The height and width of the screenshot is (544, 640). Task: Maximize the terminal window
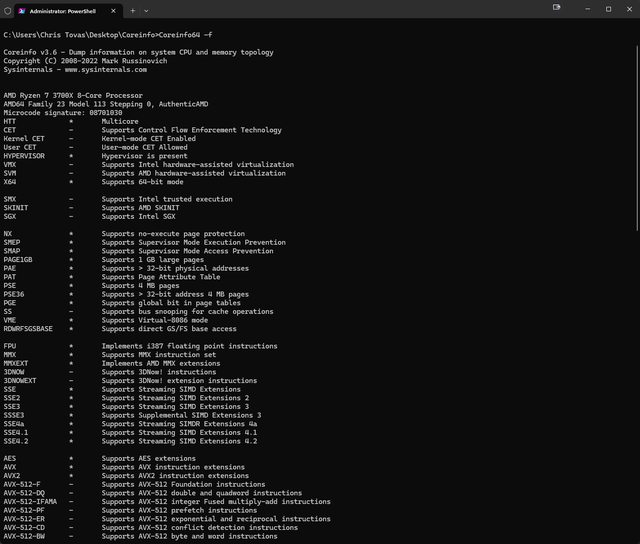[x=608, y=9]
